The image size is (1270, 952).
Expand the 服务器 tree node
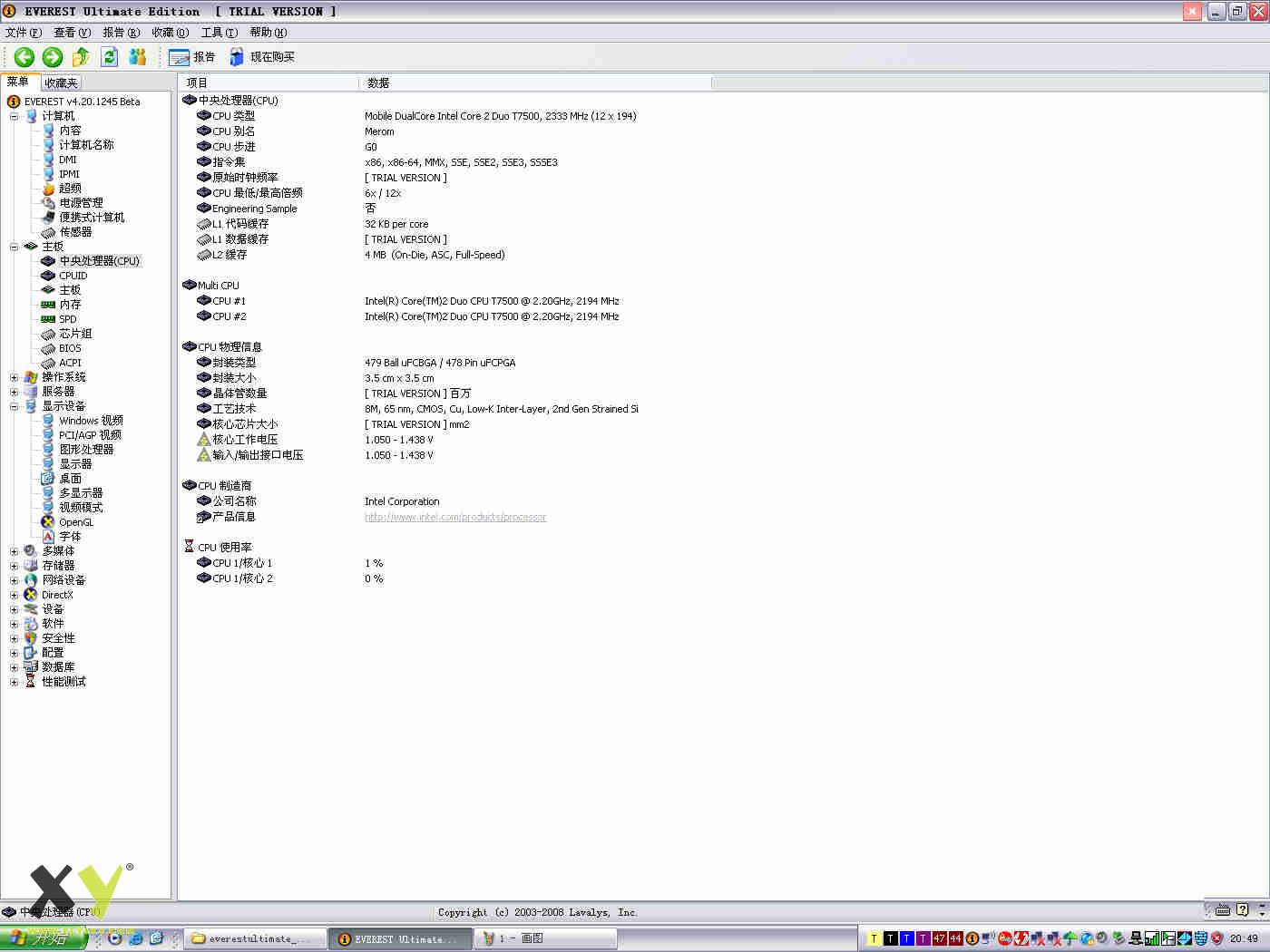coord(14,392)
